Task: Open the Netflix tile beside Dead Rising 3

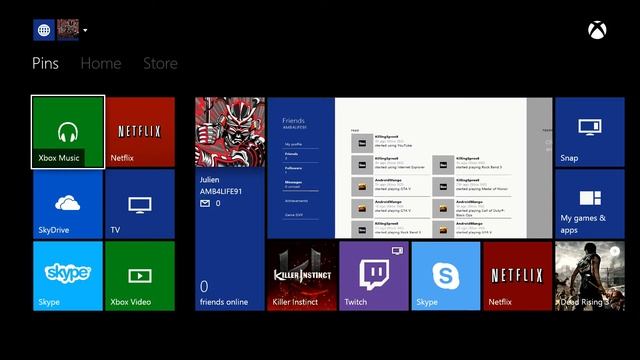Action: click(x=518, y=276)
